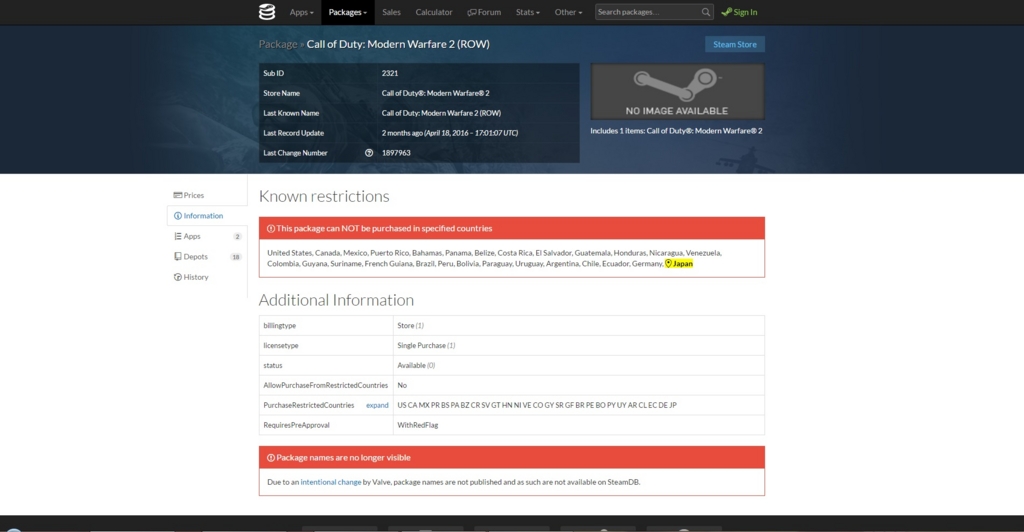The height and width of the screenshot is (532, 1024).
Task: Click Sign In via Steam
Action: 739,12
